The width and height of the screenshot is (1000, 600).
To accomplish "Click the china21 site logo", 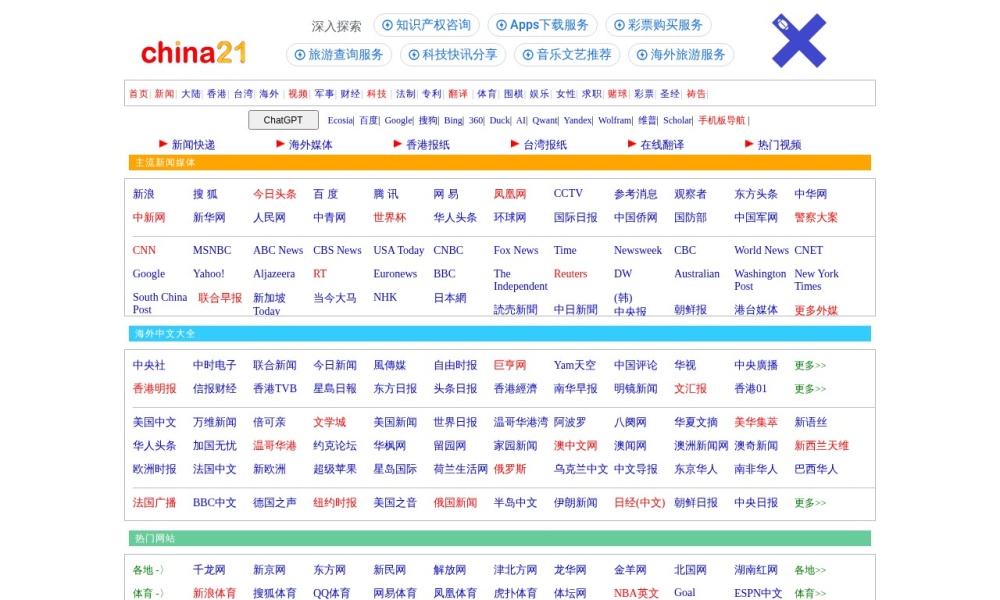I will [x=193, y=53].
